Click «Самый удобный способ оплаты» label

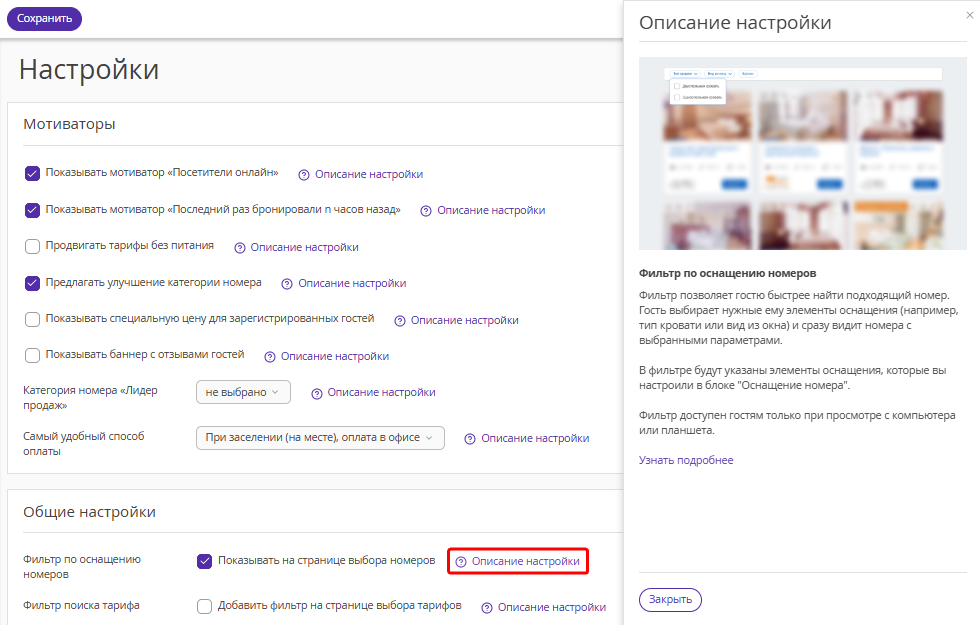(x=84, y=444)
